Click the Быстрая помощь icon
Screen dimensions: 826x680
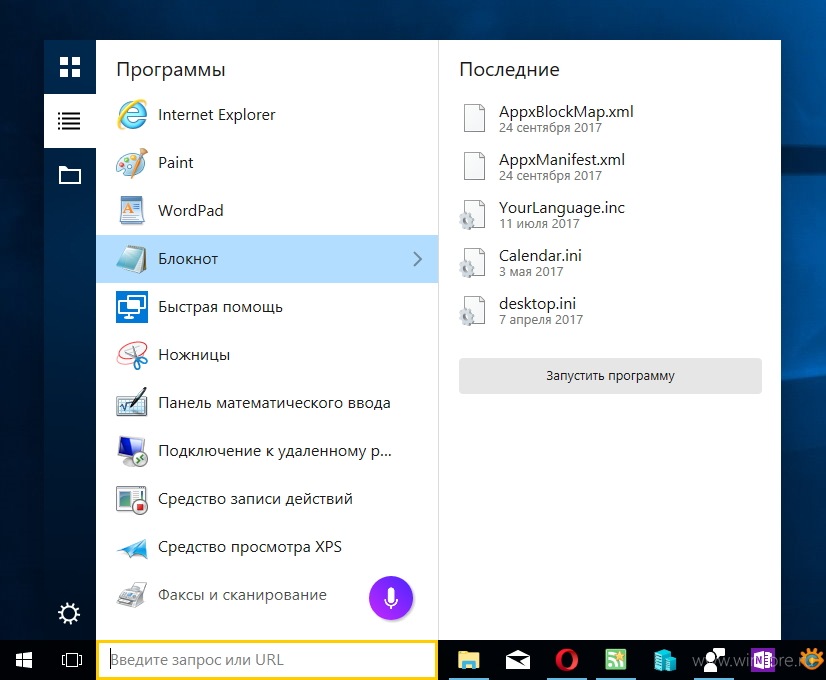[x=132, y=307]
